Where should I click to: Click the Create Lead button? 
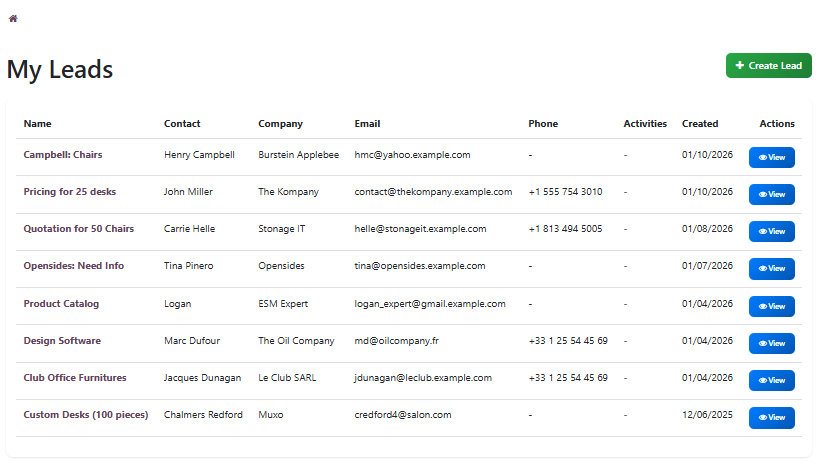point(768,66)
